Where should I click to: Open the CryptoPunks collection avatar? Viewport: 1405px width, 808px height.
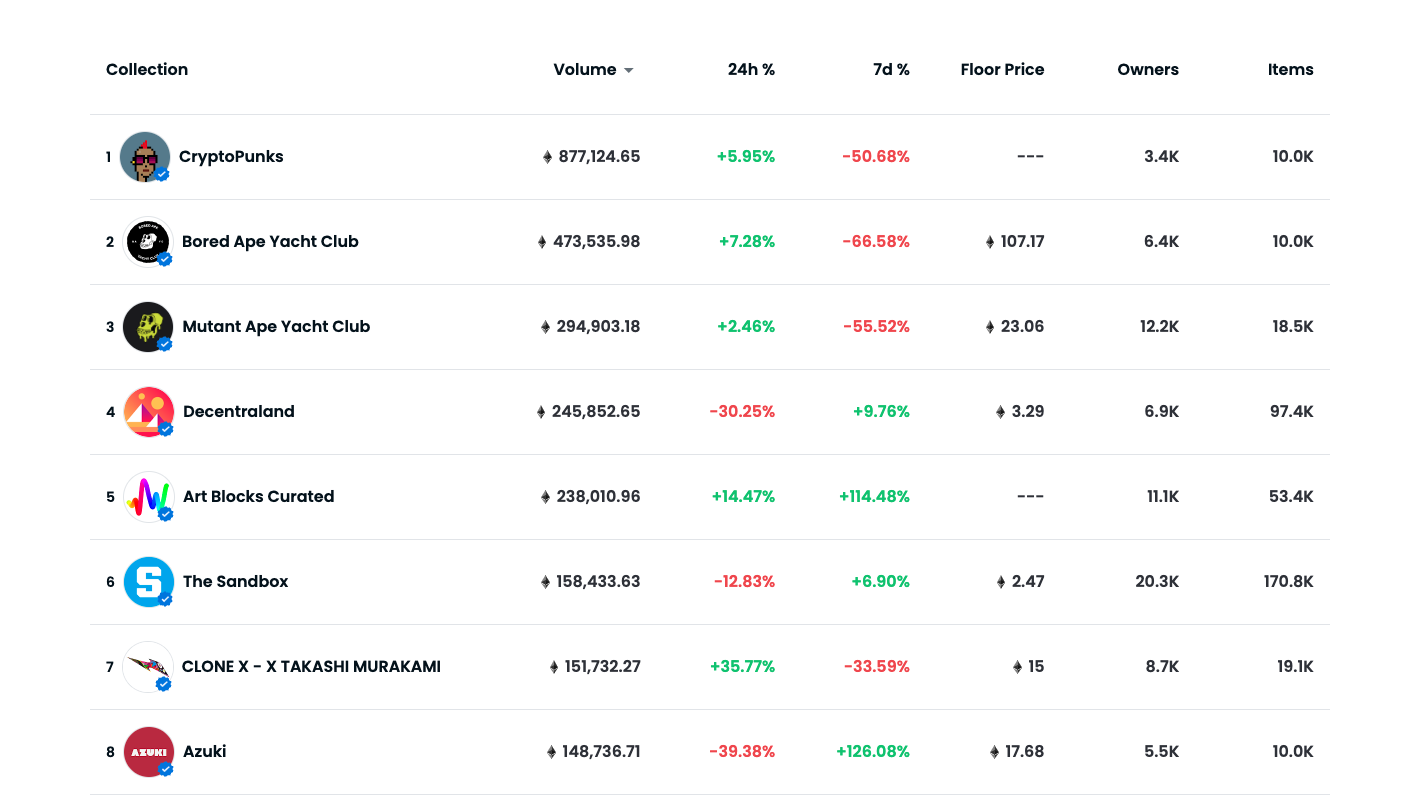(145, 157)
